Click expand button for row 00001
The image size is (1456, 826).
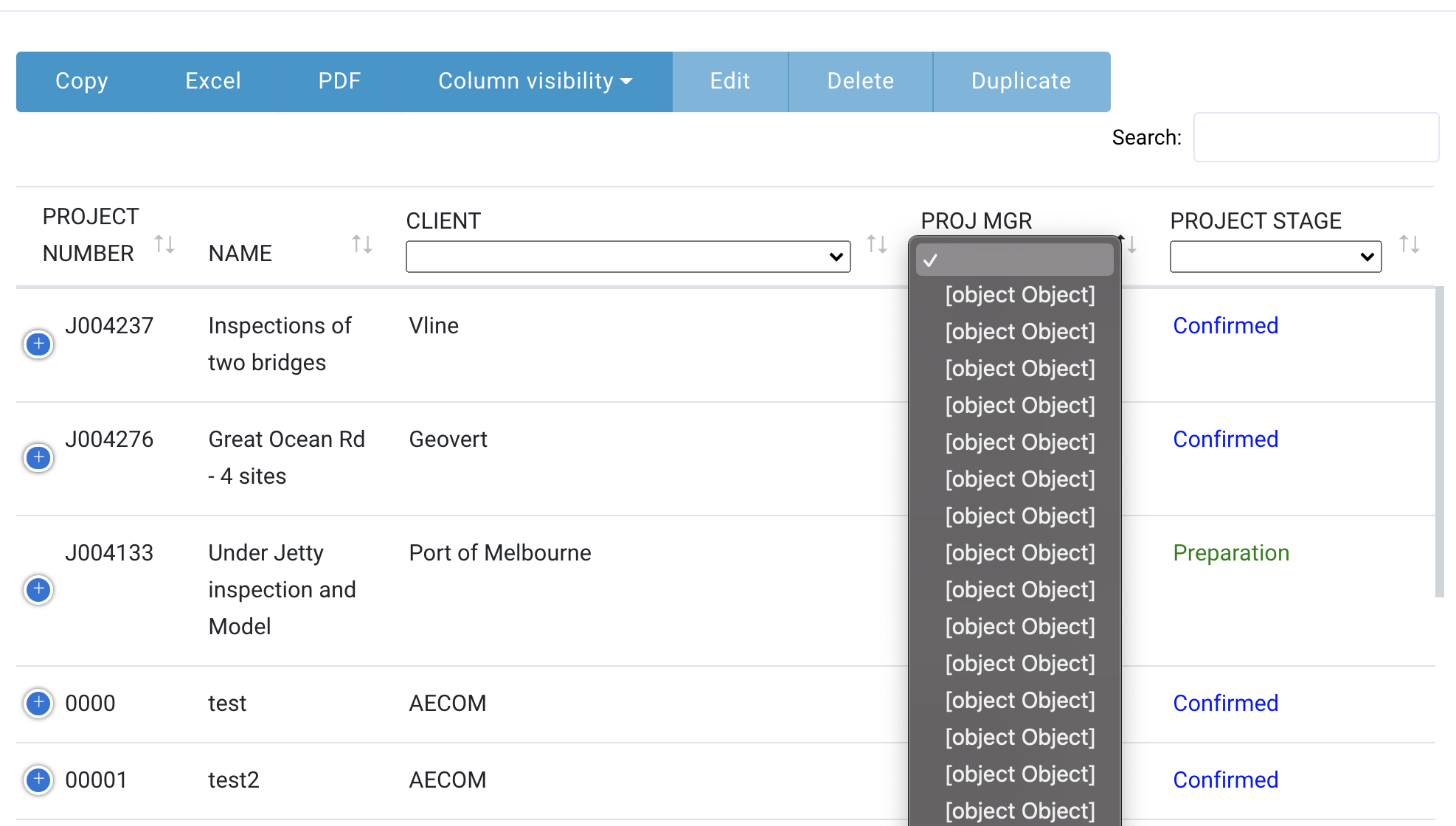click(38, 779)
